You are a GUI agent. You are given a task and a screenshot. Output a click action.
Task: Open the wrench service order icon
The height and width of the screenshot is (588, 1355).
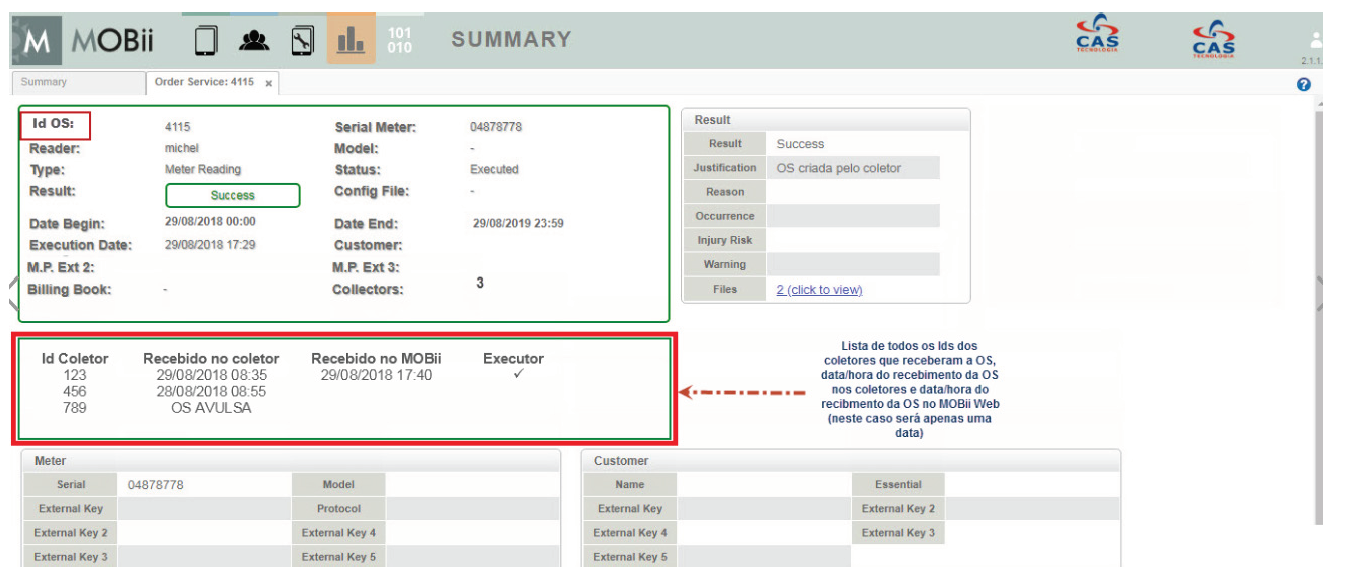(x=303, y=41)
